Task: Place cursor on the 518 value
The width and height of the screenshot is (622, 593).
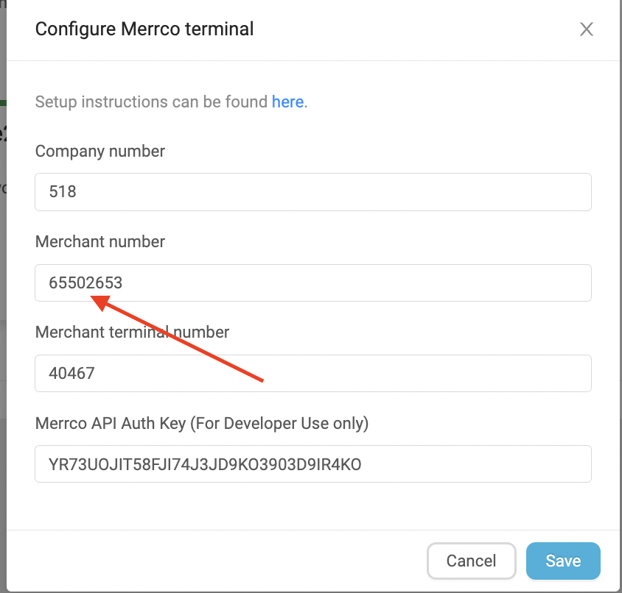Action: point(63,192)
